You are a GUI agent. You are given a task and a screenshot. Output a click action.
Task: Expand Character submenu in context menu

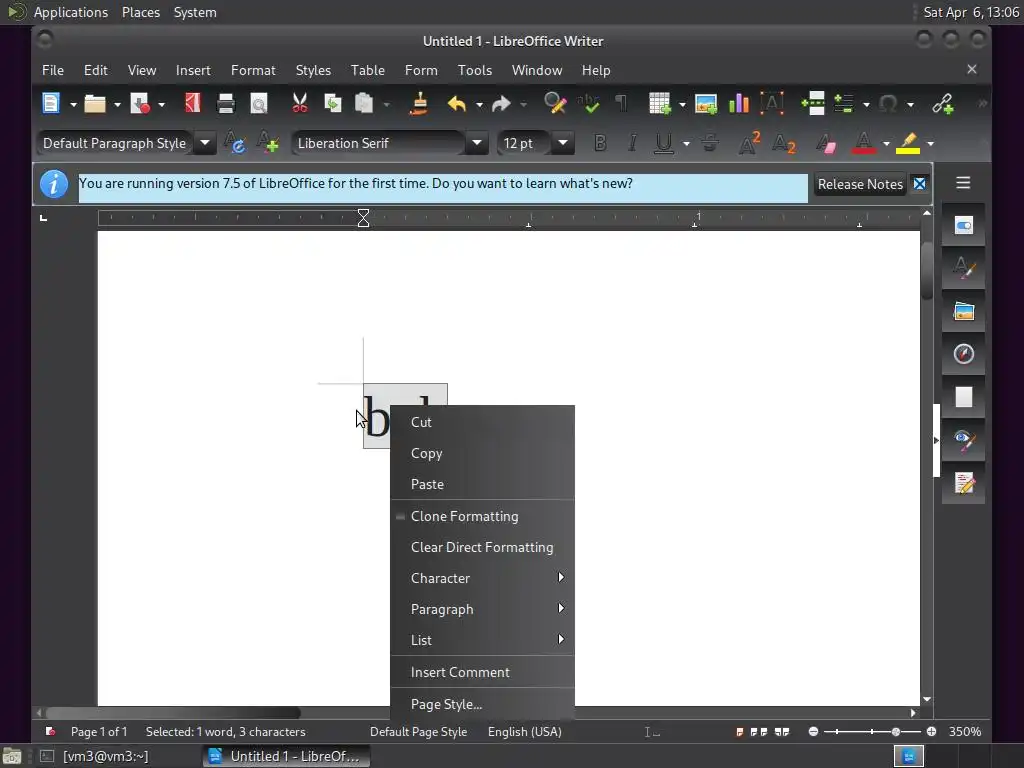coord(483,578)
